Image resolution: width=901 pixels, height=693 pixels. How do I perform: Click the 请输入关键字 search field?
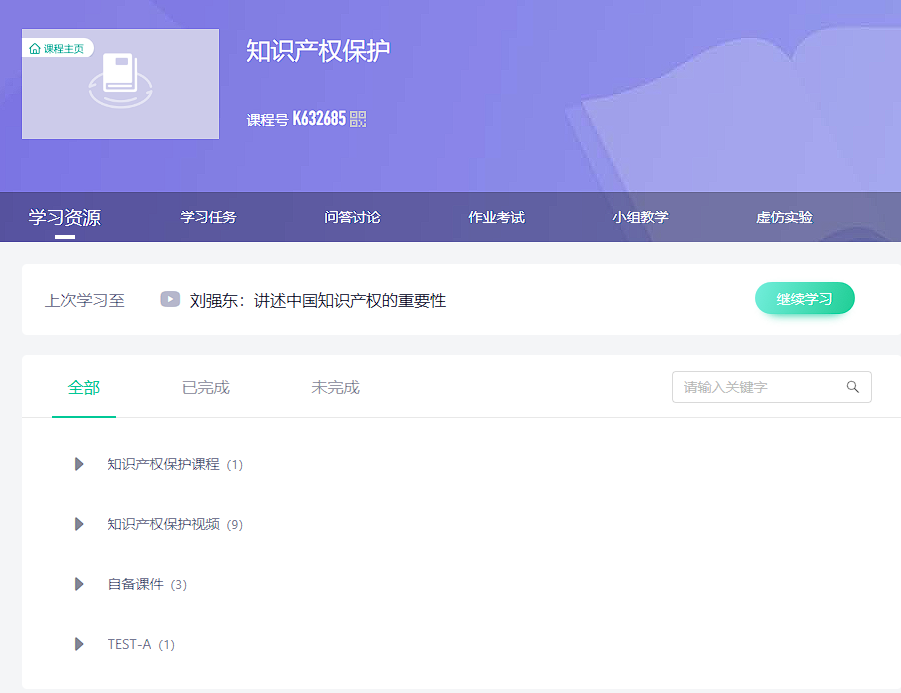point(772,387)
